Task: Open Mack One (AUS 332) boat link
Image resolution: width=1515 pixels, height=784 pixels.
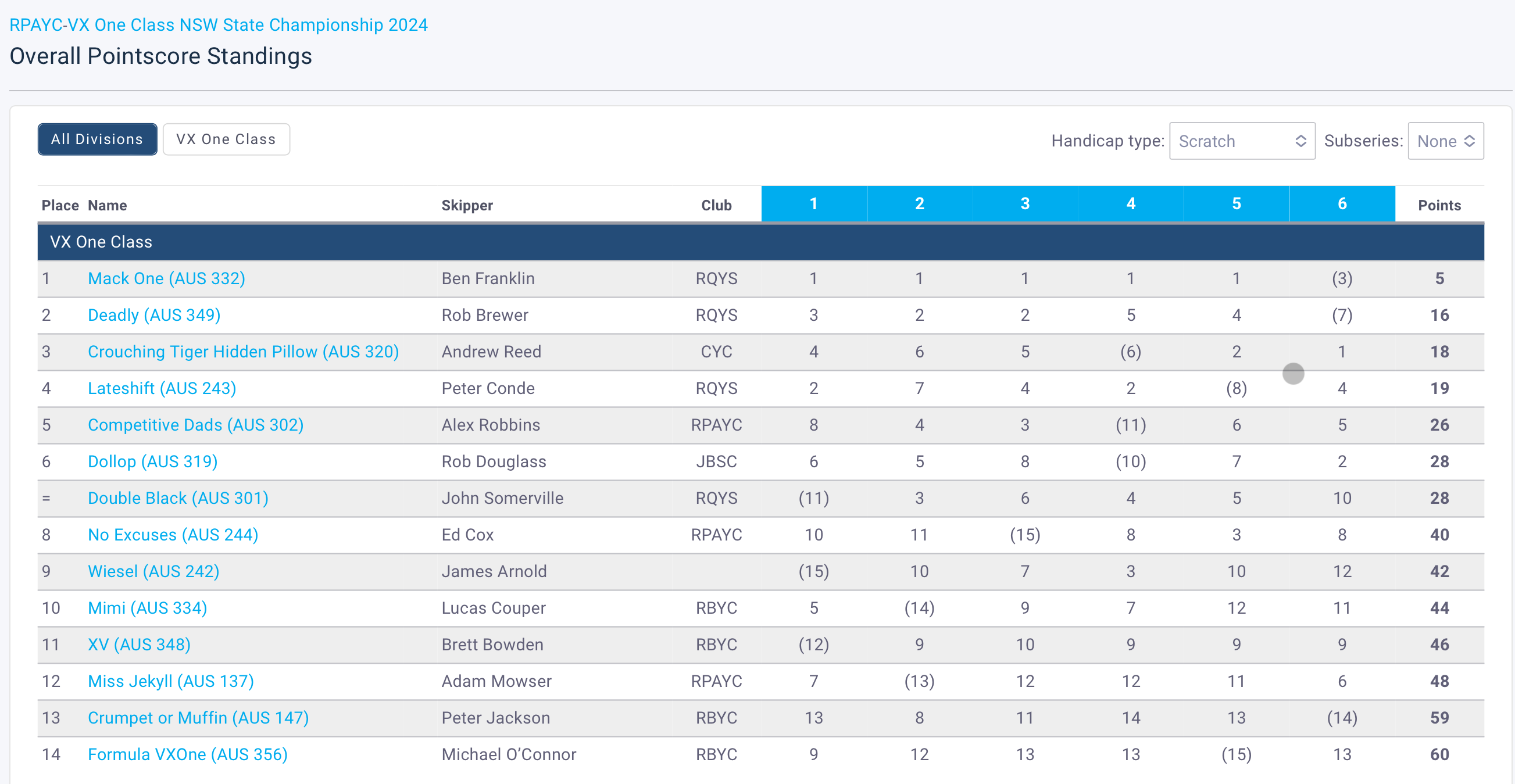Action: click(x=166, y=278)
